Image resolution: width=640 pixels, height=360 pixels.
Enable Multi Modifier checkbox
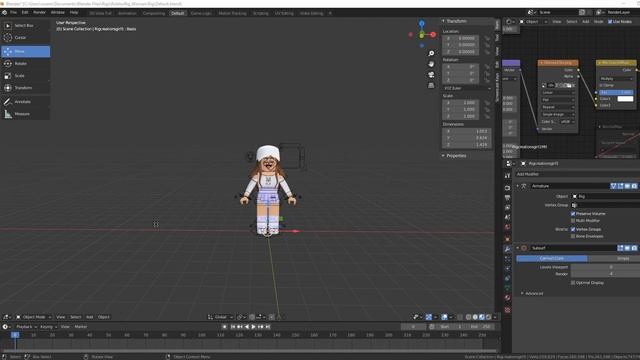pyautogui.click(x=573, y=221)
